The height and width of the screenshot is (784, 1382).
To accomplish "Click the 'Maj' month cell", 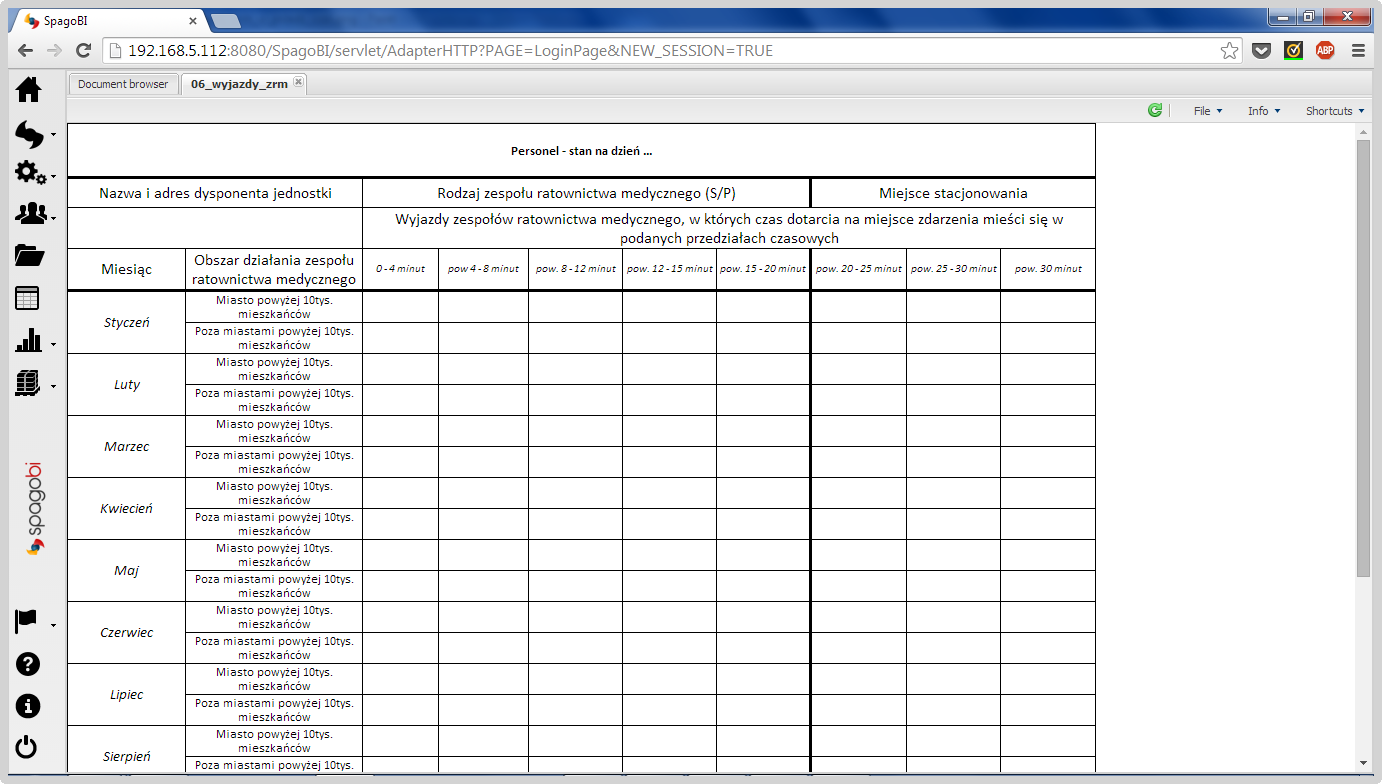I will [127, 571].
